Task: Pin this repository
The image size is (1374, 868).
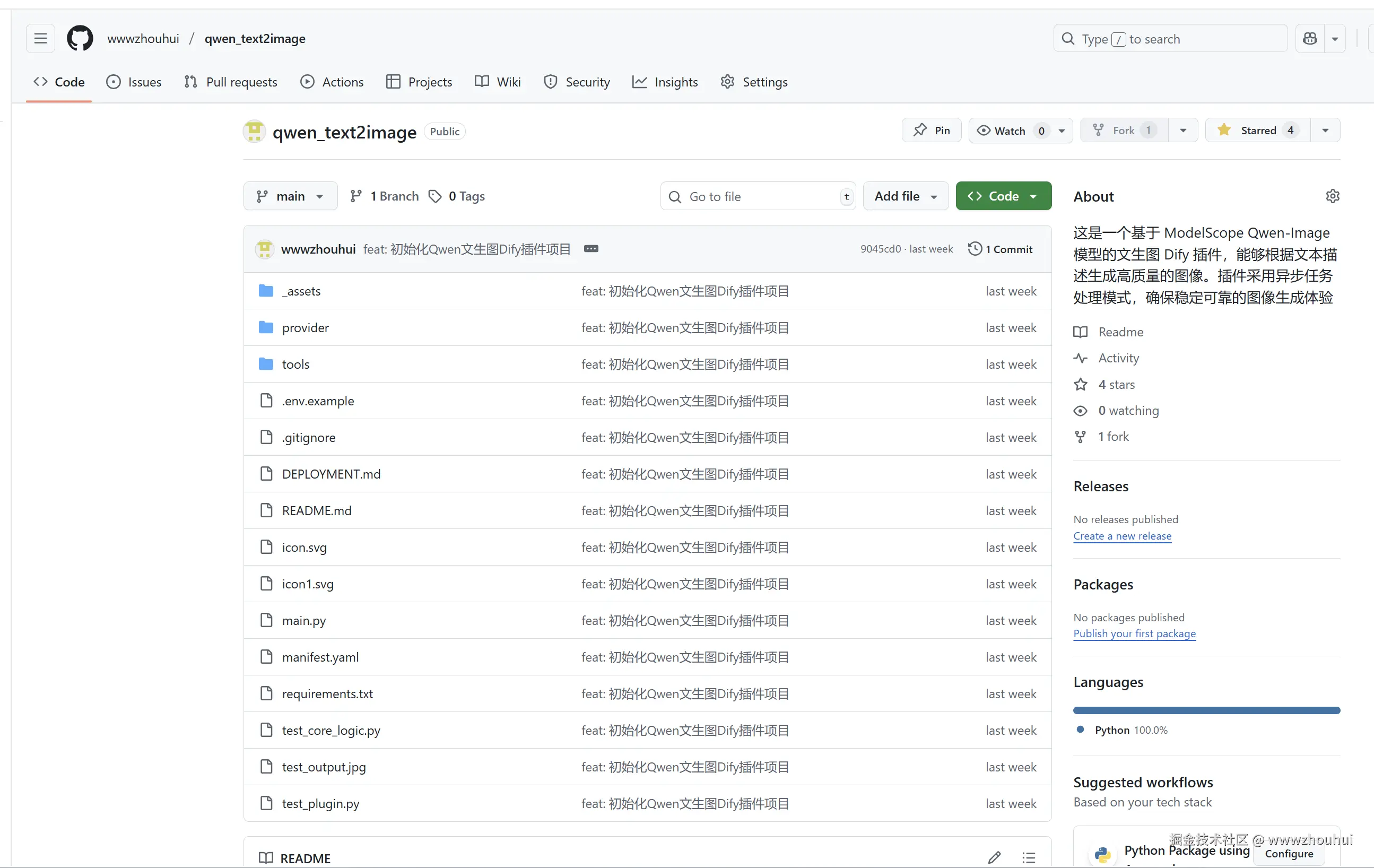Action: point(931,131)
